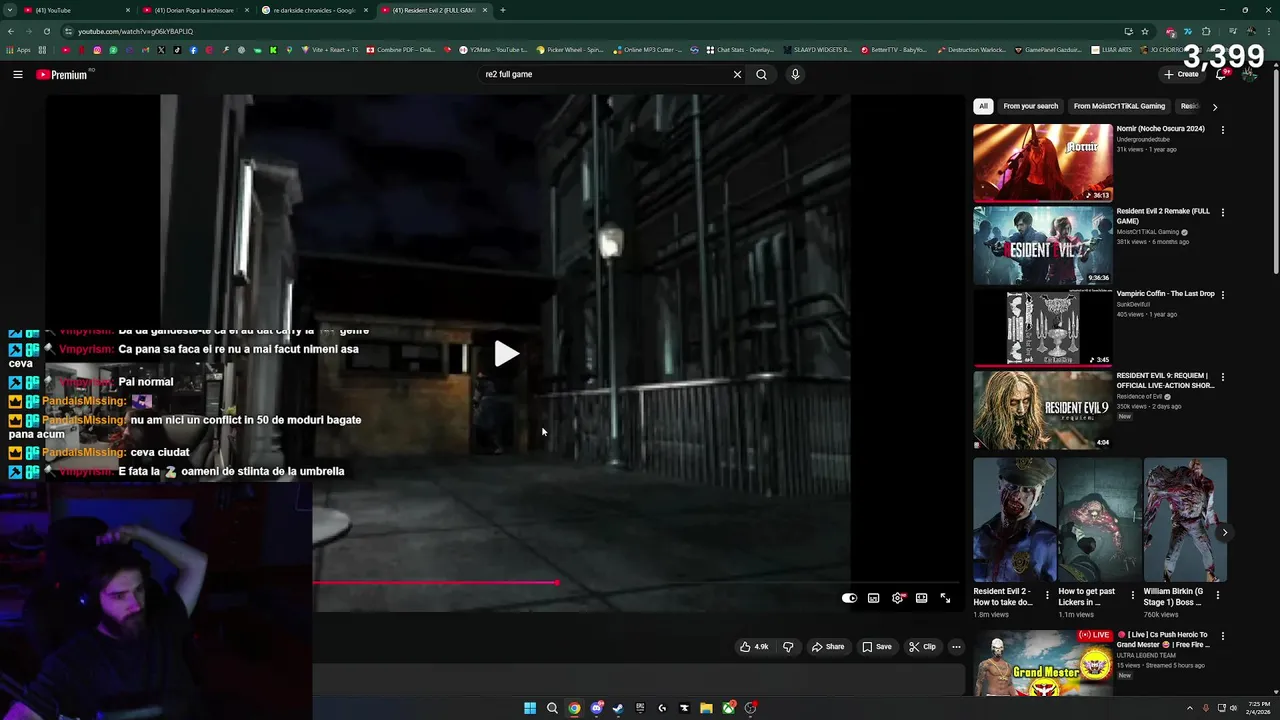Switch to the first YouTube browser tab
This screenshot has height=720, width=1280.
click(x=77, y=10)
